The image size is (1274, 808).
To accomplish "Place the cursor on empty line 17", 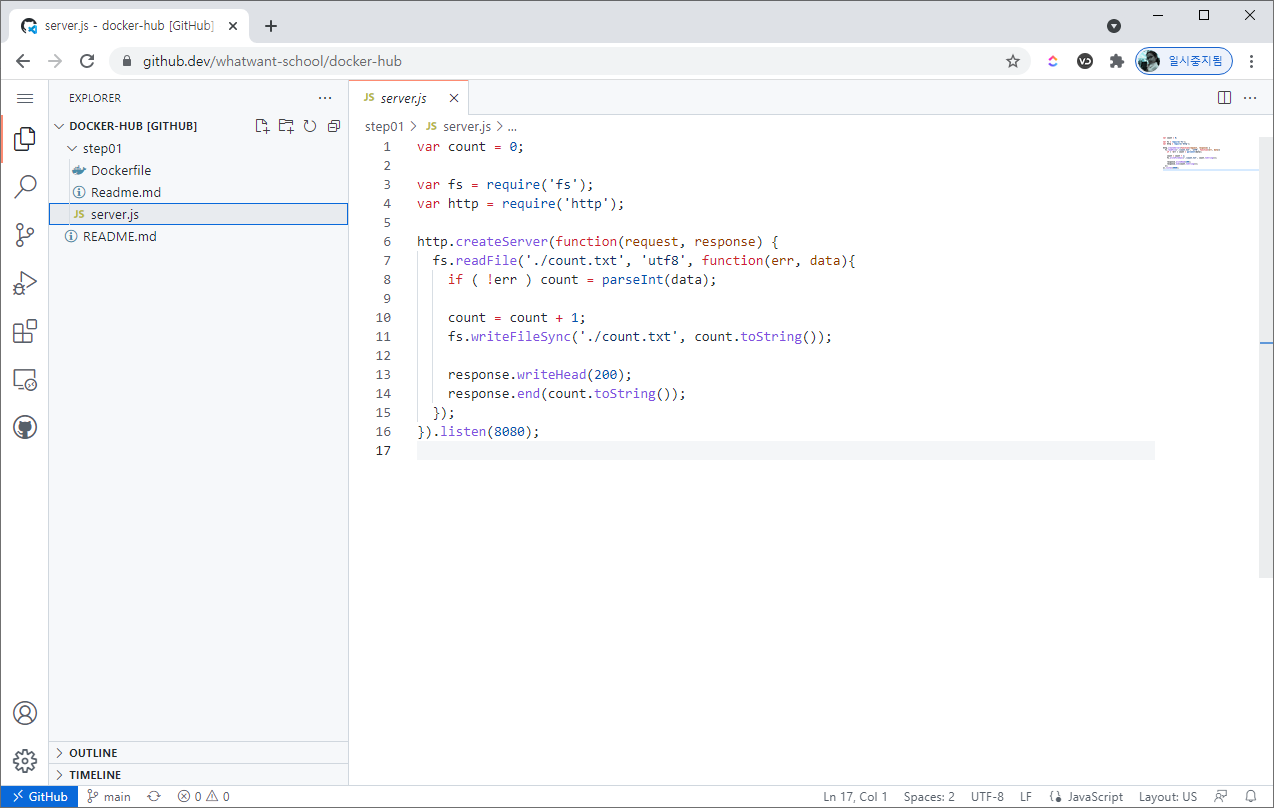I will [785, 451].
